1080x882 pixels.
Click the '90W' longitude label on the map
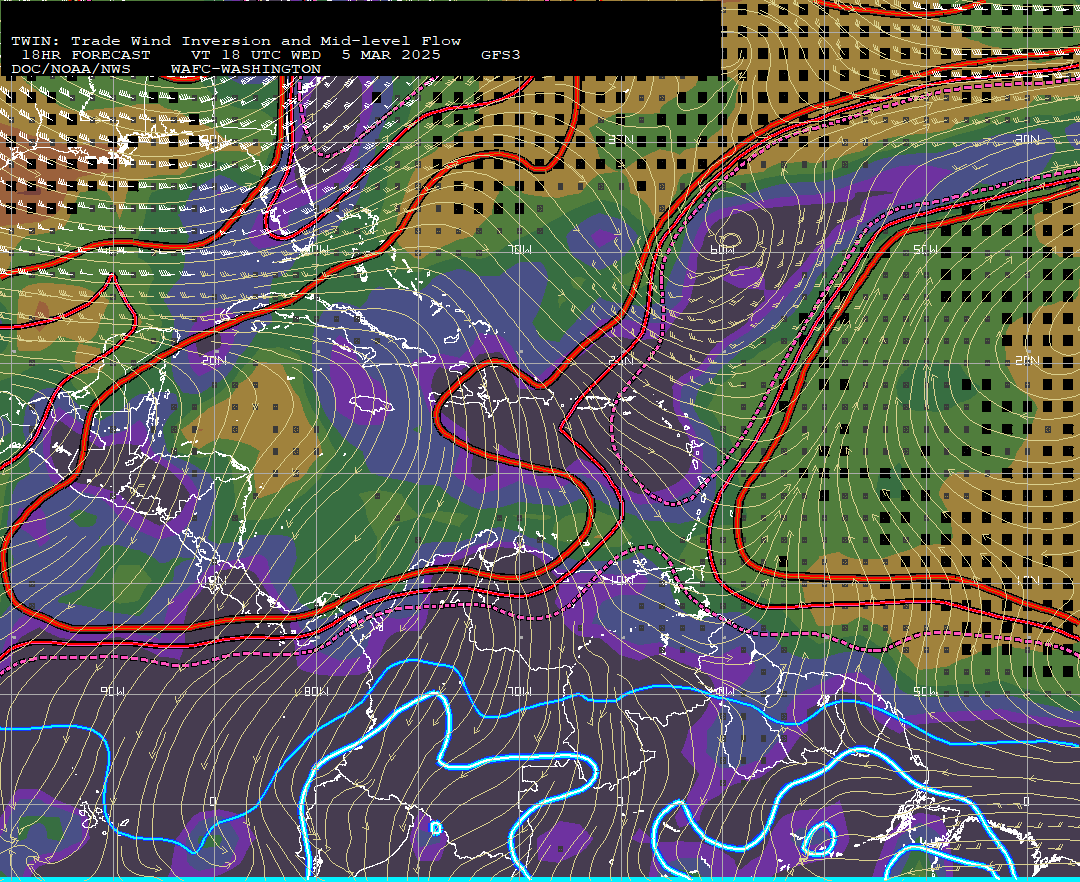pyautogui.click(x=112, y=691)
